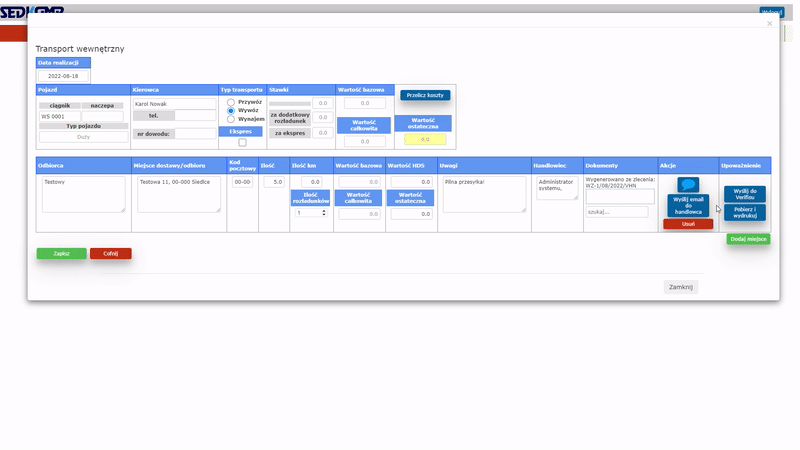Click the yellow Wartość ostateczna field
Screen dimensions: 800x450
coord(425,139)
